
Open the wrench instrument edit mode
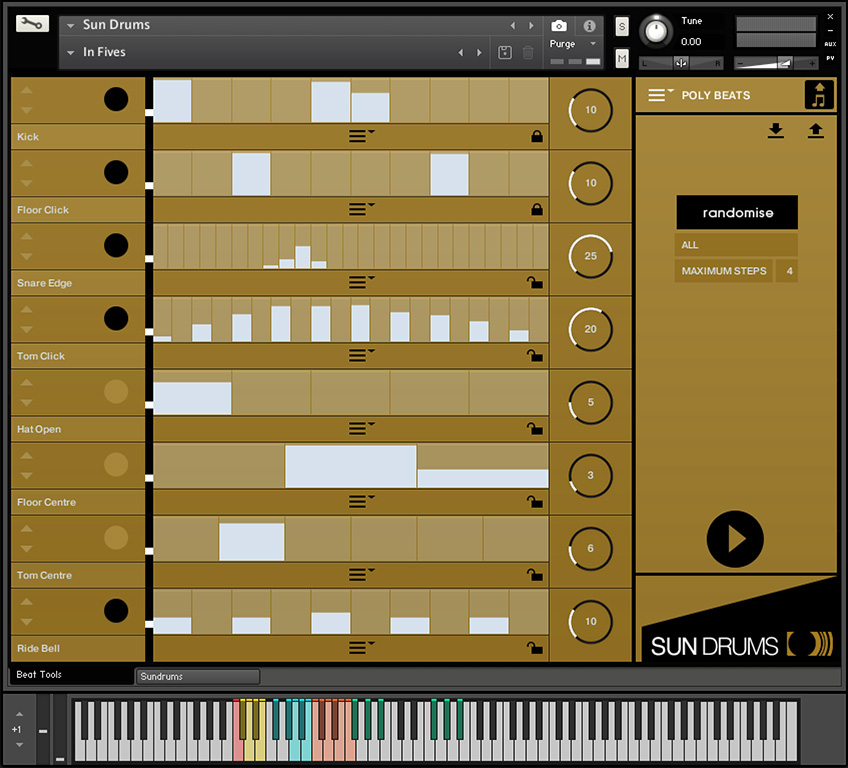(32, 24)
